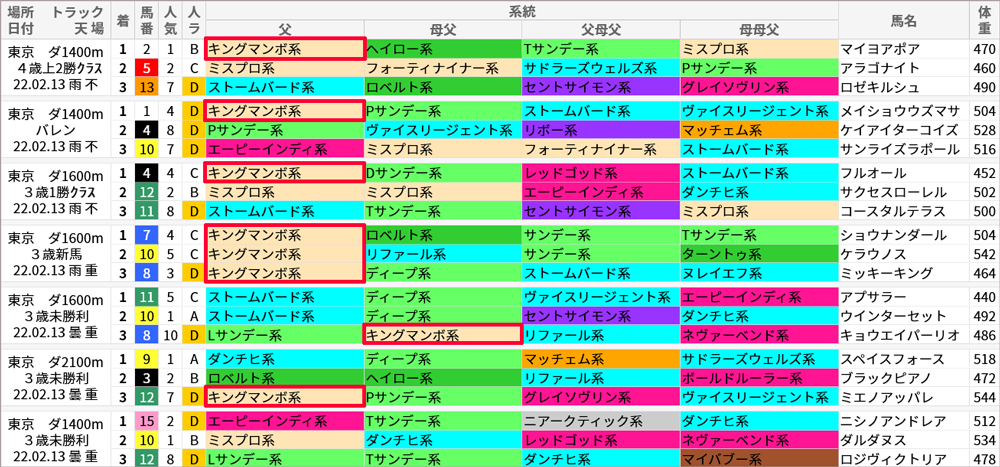This screenshot has width=1000, height=467.
Task: Click the body weight value 534
Action: [x=985, y=440]
